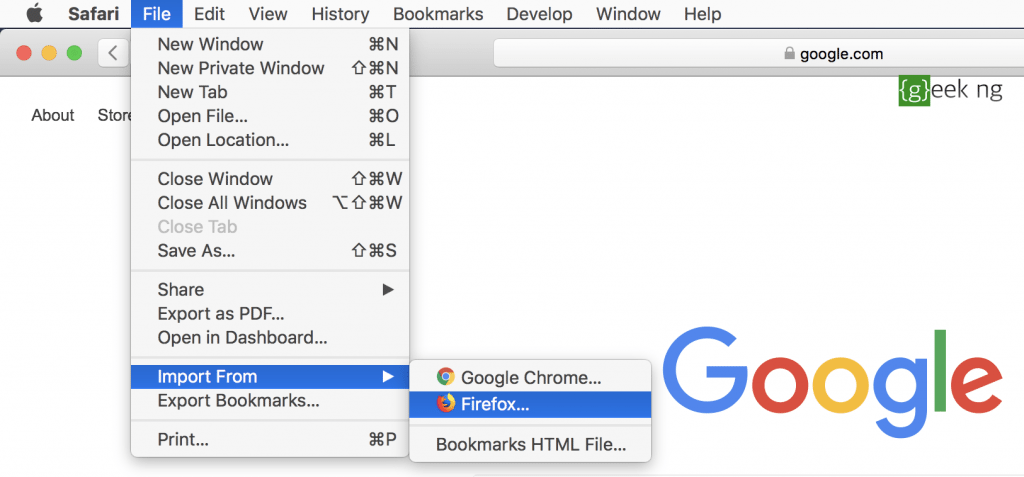
Task: Open the Bookmarks menu
Action: point(438,14)
